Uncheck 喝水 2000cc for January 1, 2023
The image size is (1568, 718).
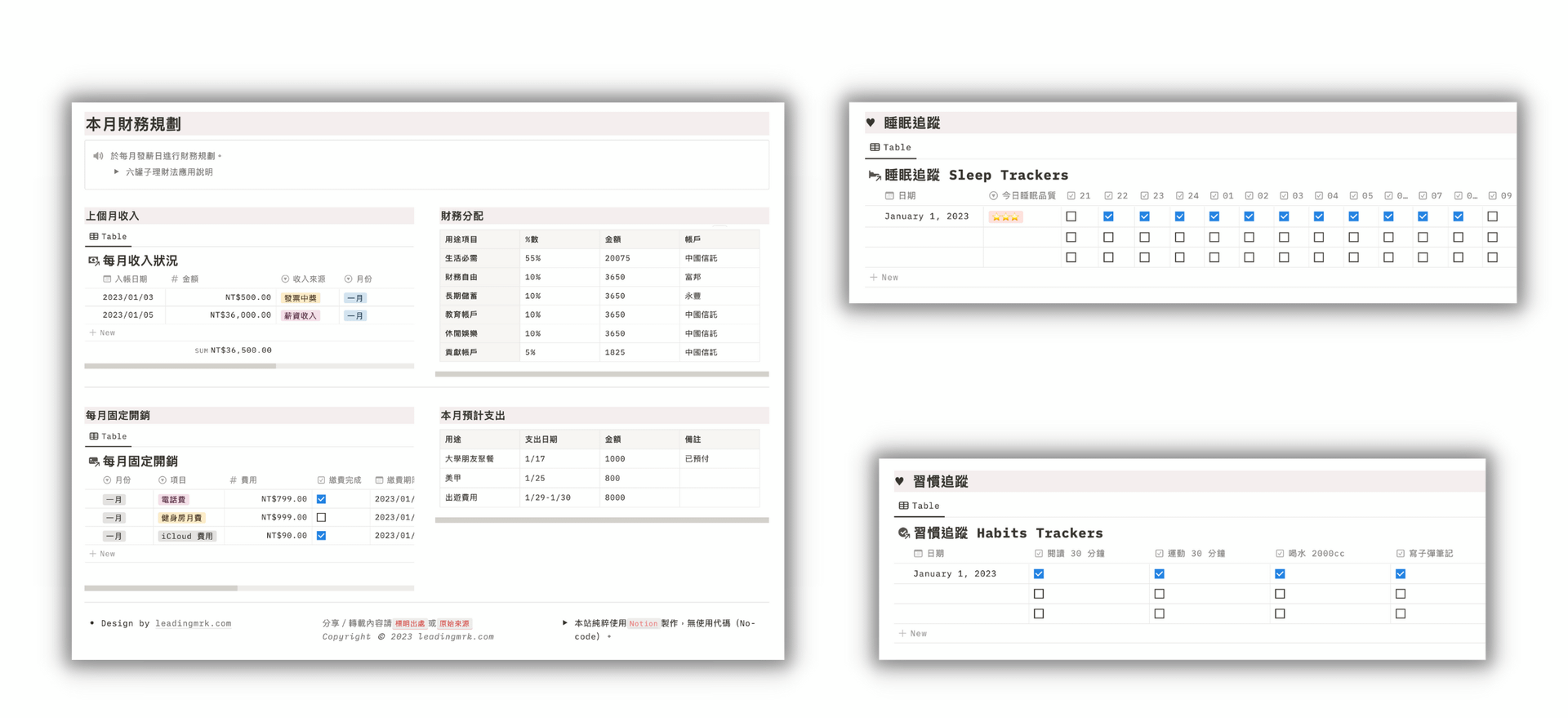click(1280, 574)
